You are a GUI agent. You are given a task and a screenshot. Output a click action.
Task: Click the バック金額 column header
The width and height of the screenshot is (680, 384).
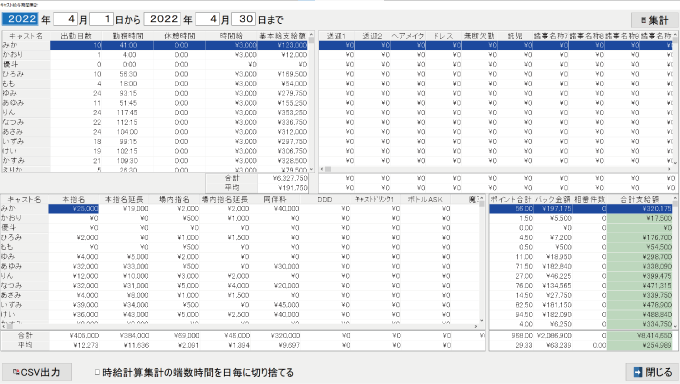(553, 199)
